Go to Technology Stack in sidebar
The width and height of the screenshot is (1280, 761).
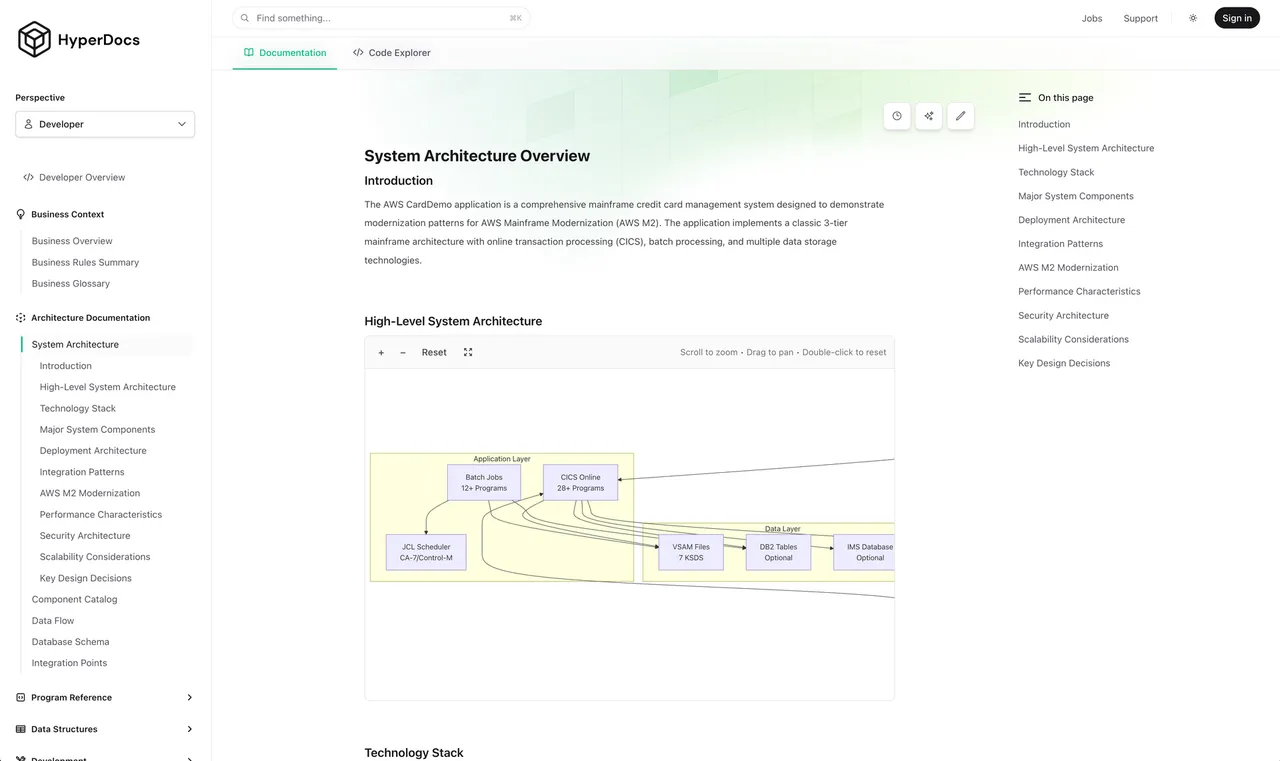click(x=78, y=408)
